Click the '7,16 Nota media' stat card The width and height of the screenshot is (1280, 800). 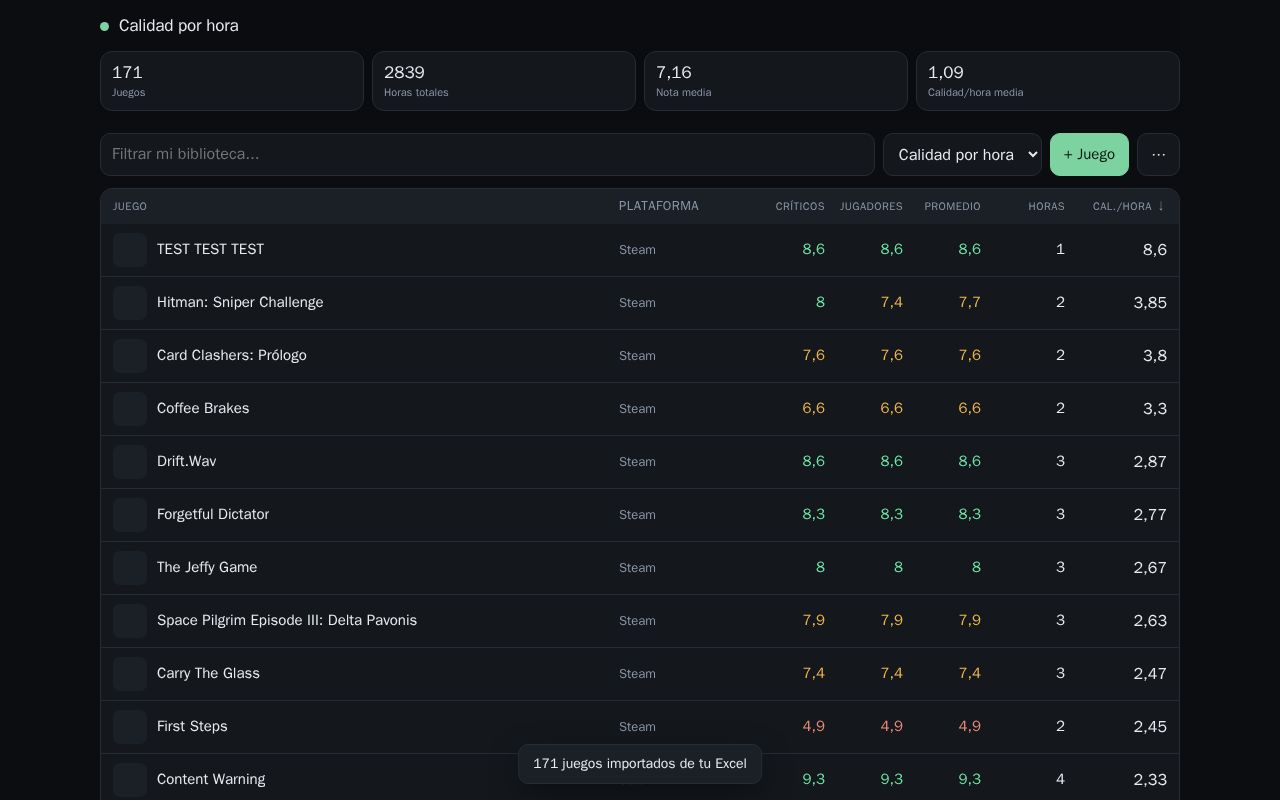[776, 81]
